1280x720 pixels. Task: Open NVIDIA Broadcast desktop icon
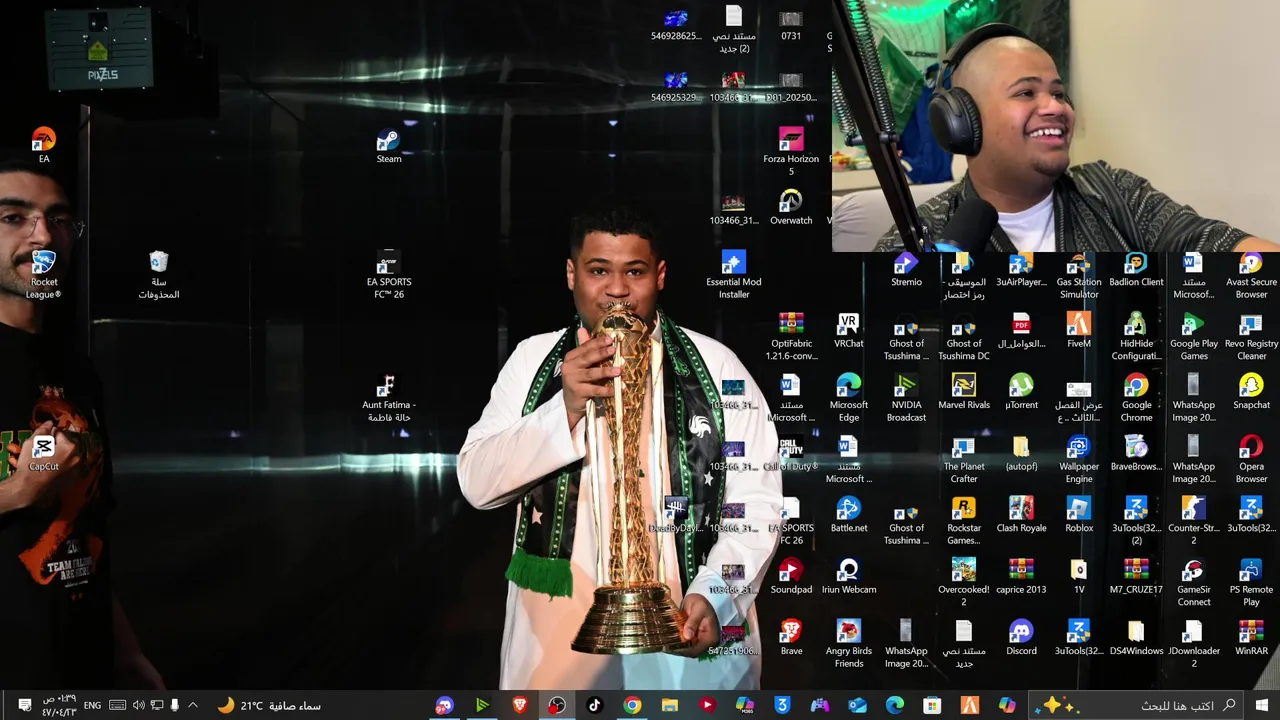(906, 398)
